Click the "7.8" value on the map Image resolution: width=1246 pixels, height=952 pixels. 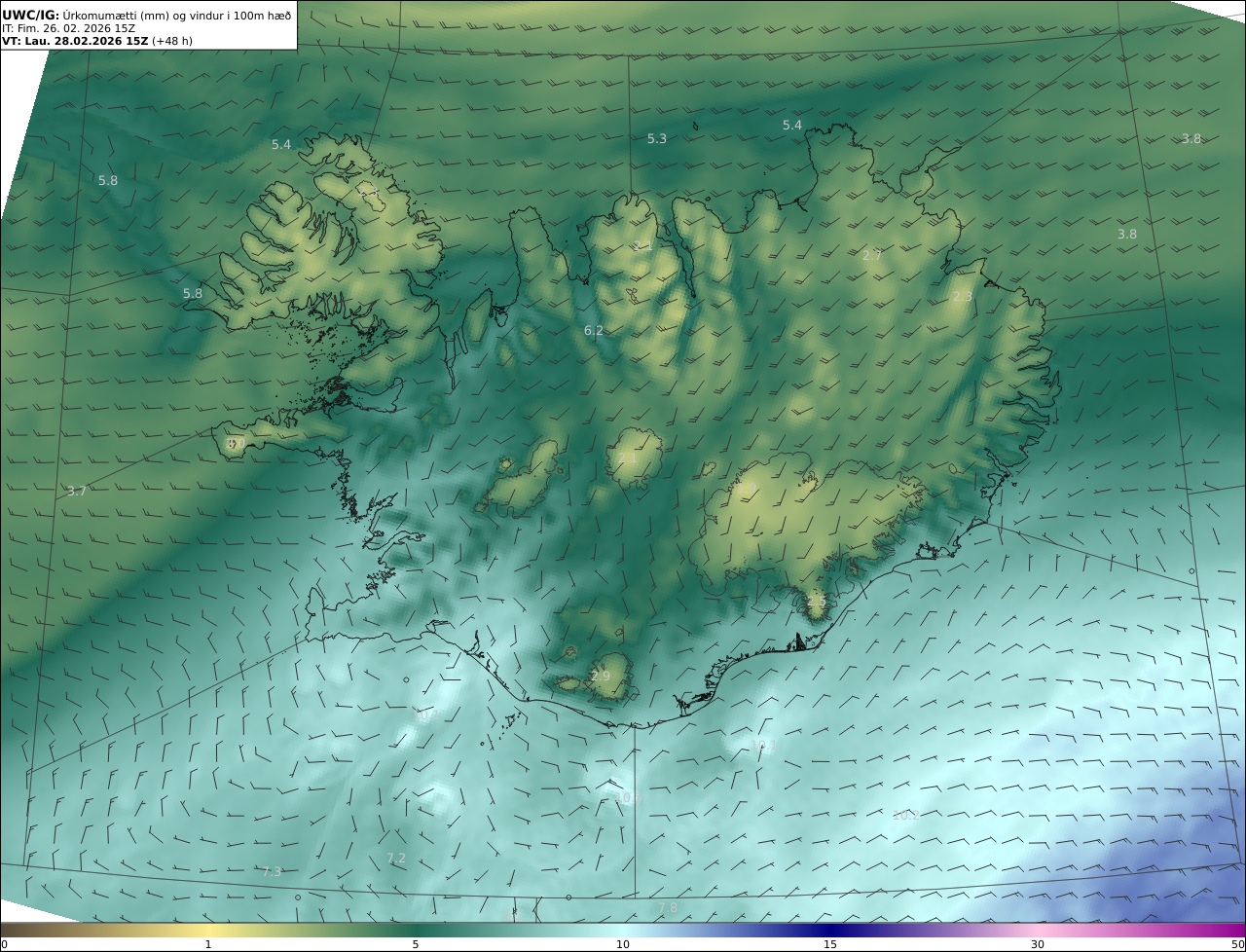668,908
